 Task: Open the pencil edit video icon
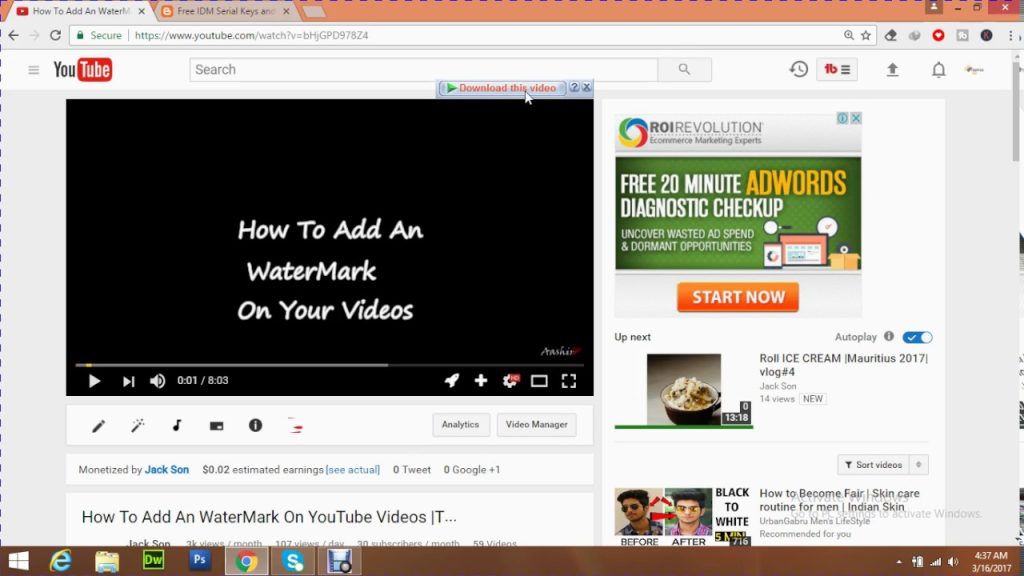(99, 426)
